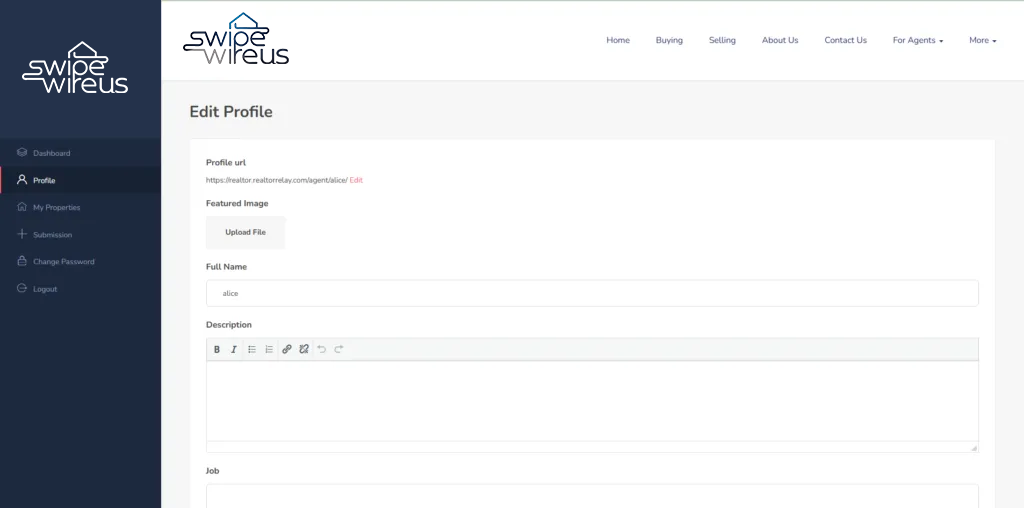The width and height of the screenshot is (1024, 508).
Task: Toggle Italic in the Description editor
Action: 234,349
